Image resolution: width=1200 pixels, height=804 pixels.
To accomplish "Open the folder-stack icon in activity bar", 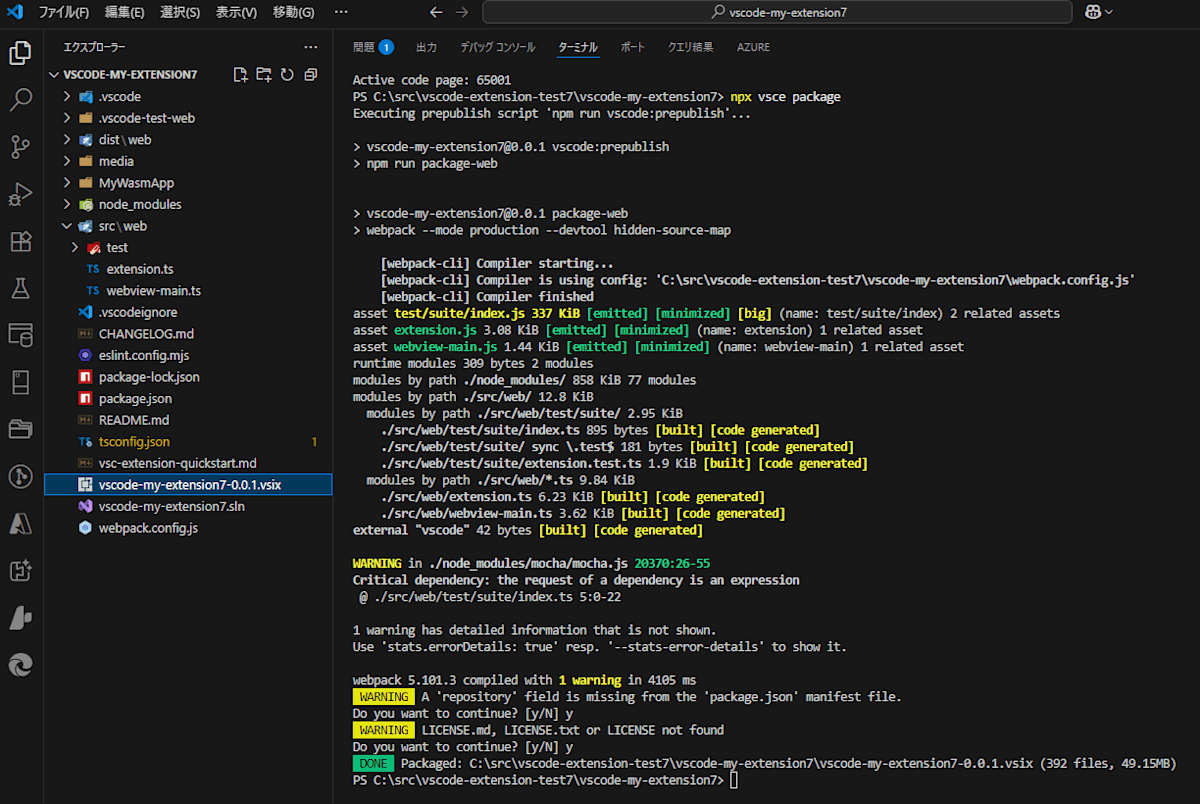I will point(21,429).
